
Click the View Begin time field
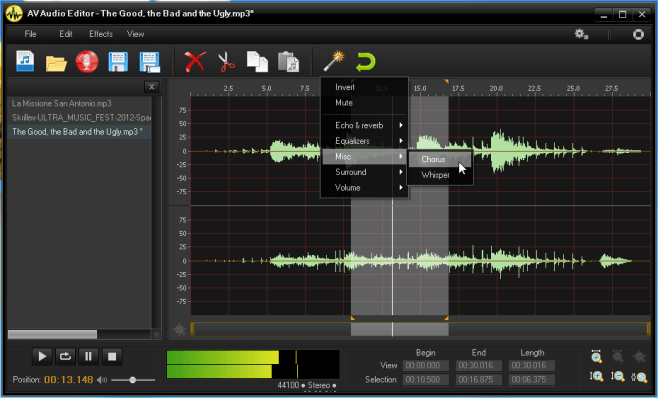[x=426, y=366]
